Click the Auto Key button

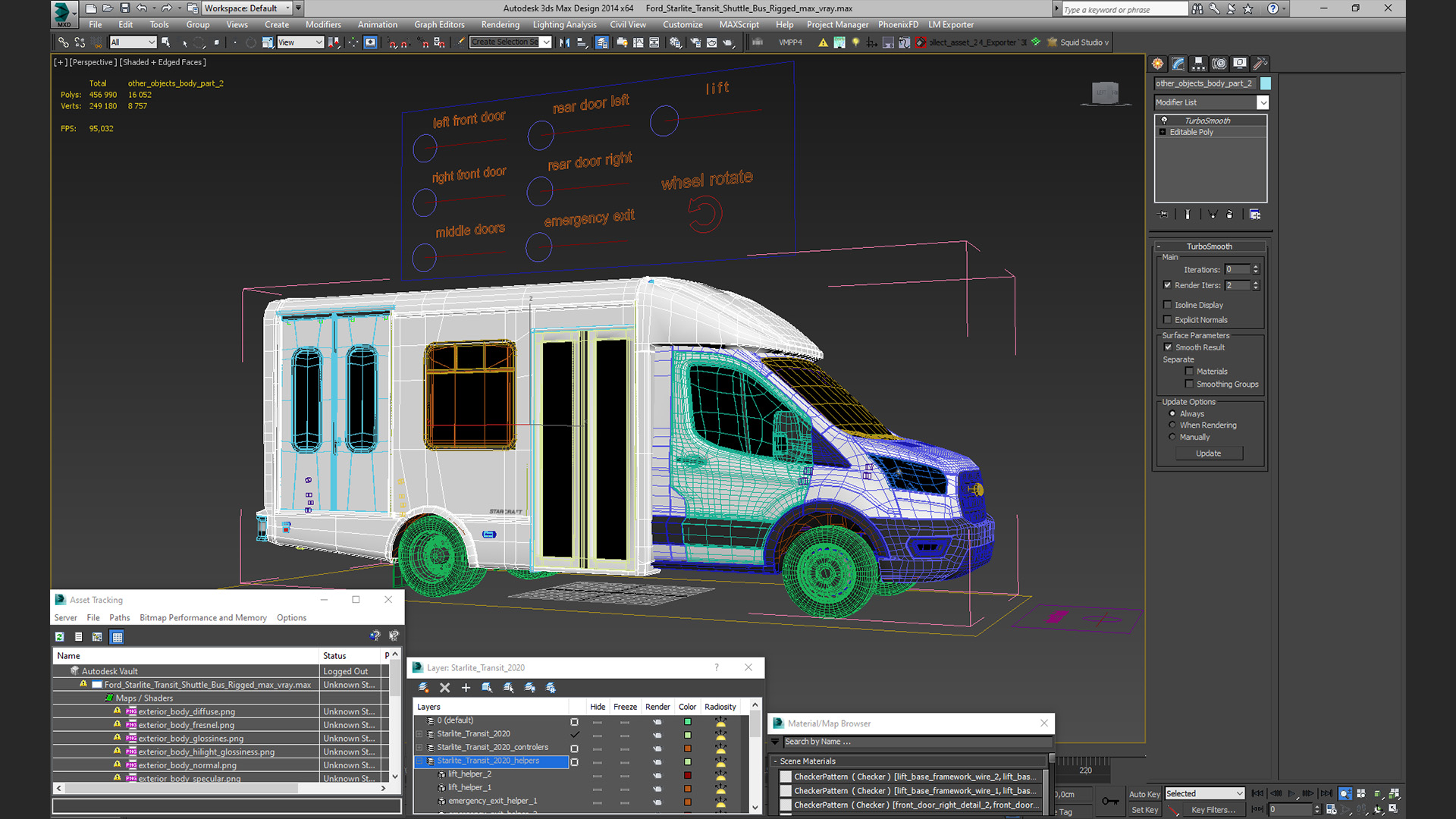(1144, 794)
